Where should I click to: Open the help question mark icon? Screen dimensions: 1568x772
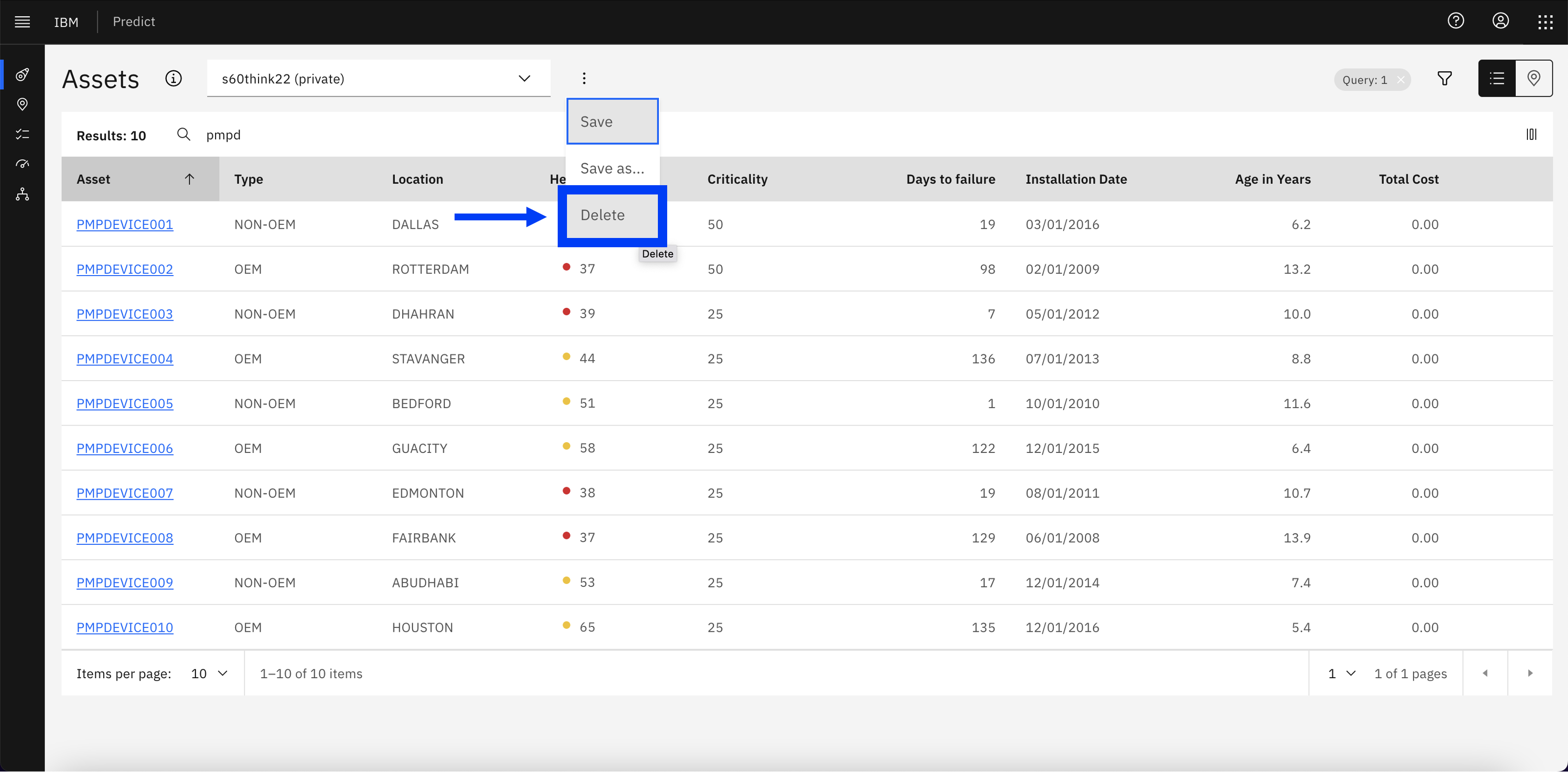click(1456, 21)
